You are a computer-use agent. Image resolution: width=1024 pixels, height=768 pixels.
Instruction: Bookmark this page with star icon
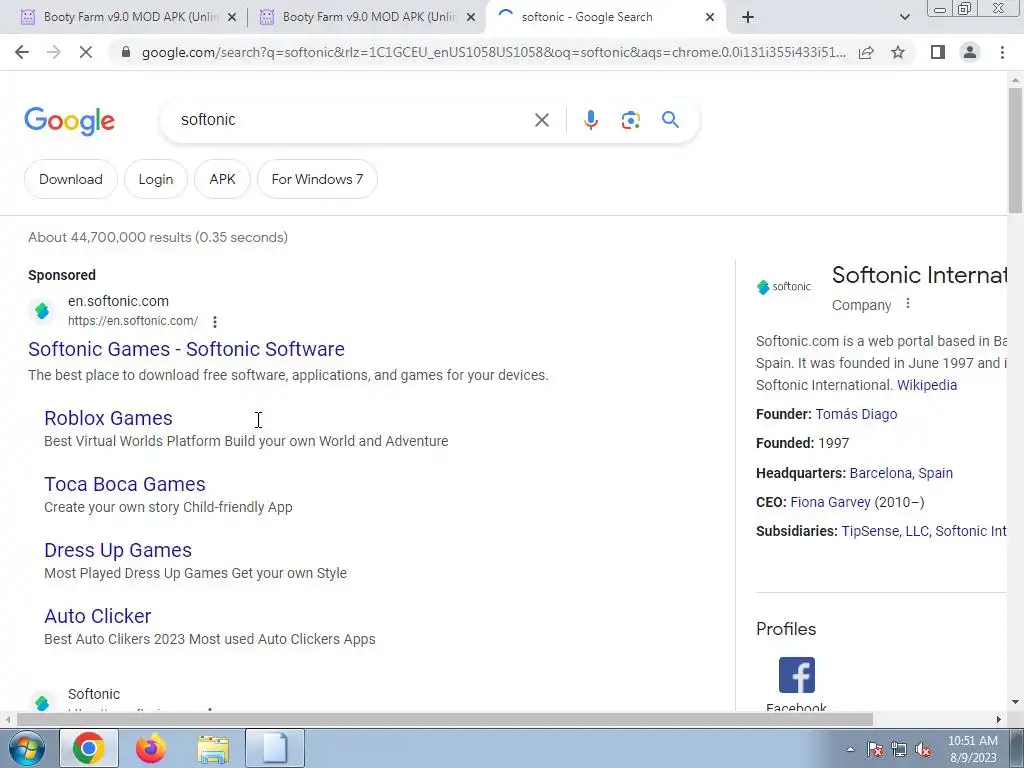point(898,52)
